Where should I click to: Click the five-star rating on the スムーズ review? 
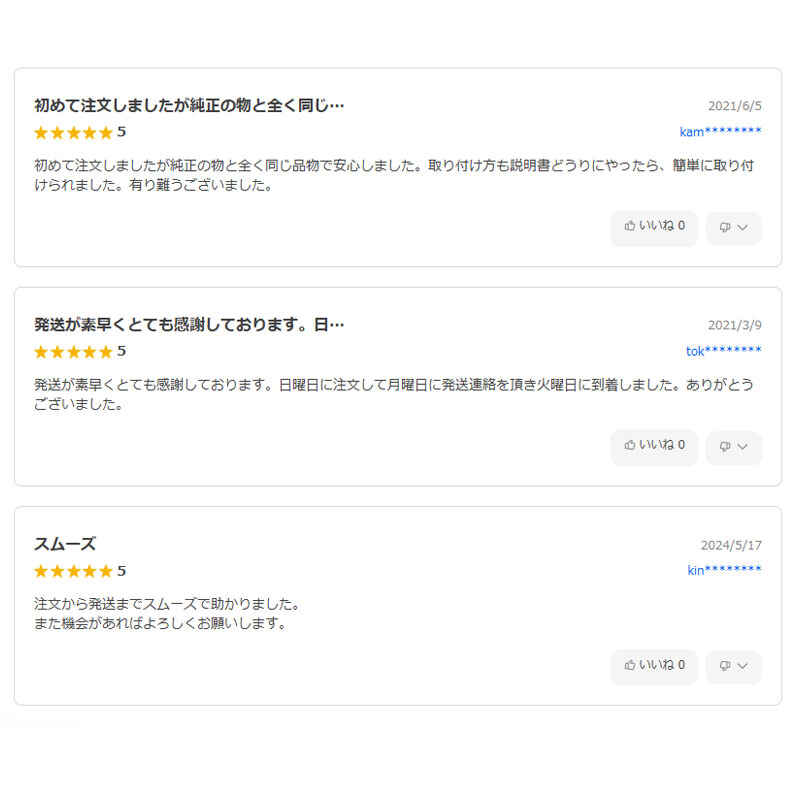tap(73, 571)
